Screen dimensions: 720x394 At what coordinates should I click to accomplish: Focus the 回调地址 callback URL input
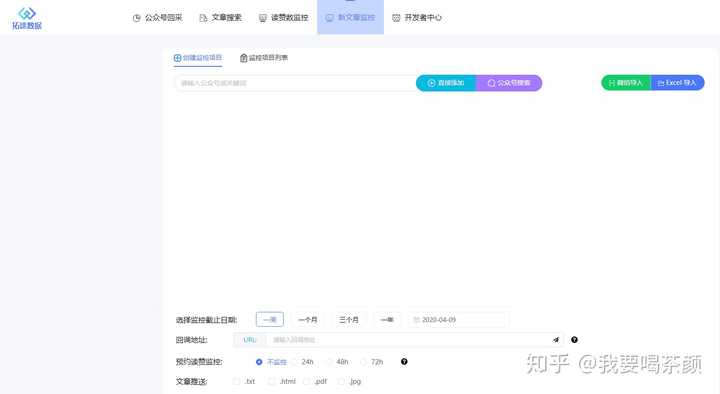pos(408,340)
